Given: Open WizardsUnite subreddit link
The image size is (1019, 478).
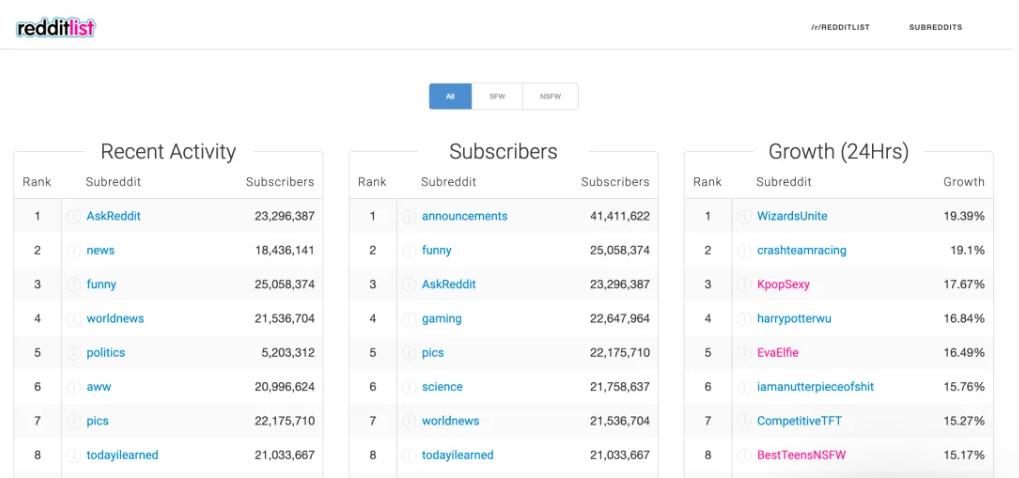Looking at the screenshot, I should [x=792, y=216].
